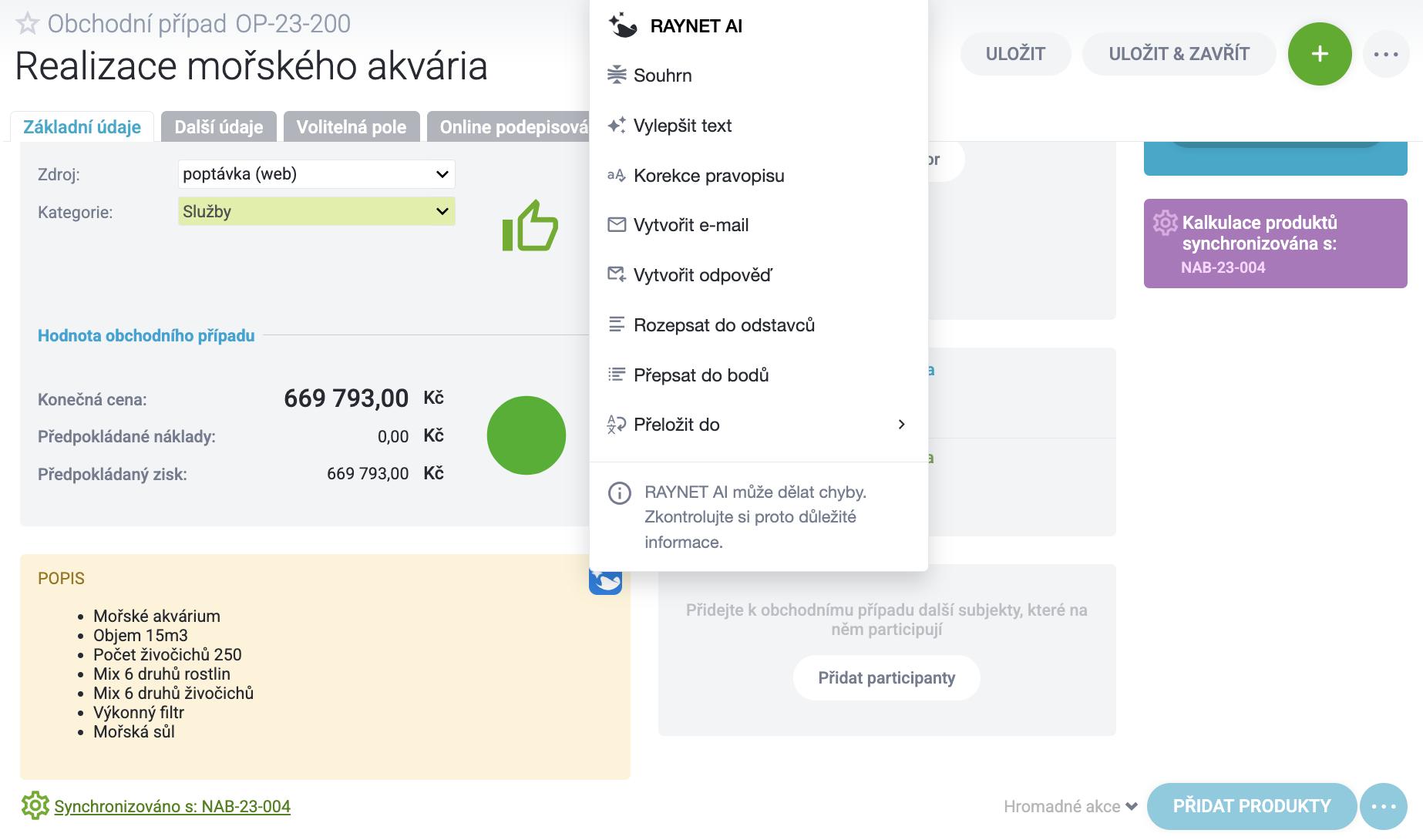The width and height of the screenshot is (1423, 840).
Task: Open the top-right three-dots more menu
Action: point(1385,54)
